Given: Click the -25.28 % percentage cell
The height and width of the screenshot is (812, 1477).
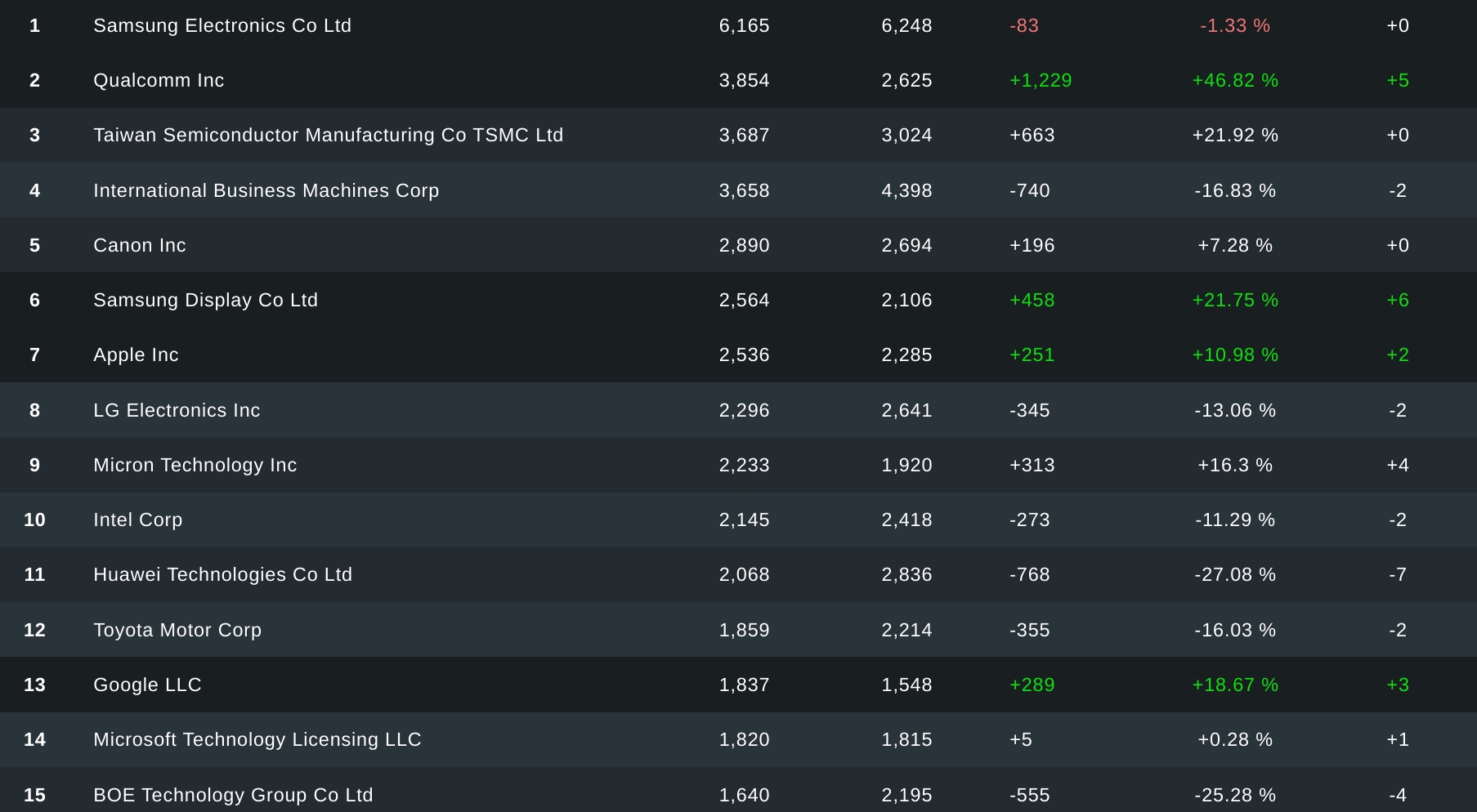Looking at the screenshot, I should coord(1235,795).
